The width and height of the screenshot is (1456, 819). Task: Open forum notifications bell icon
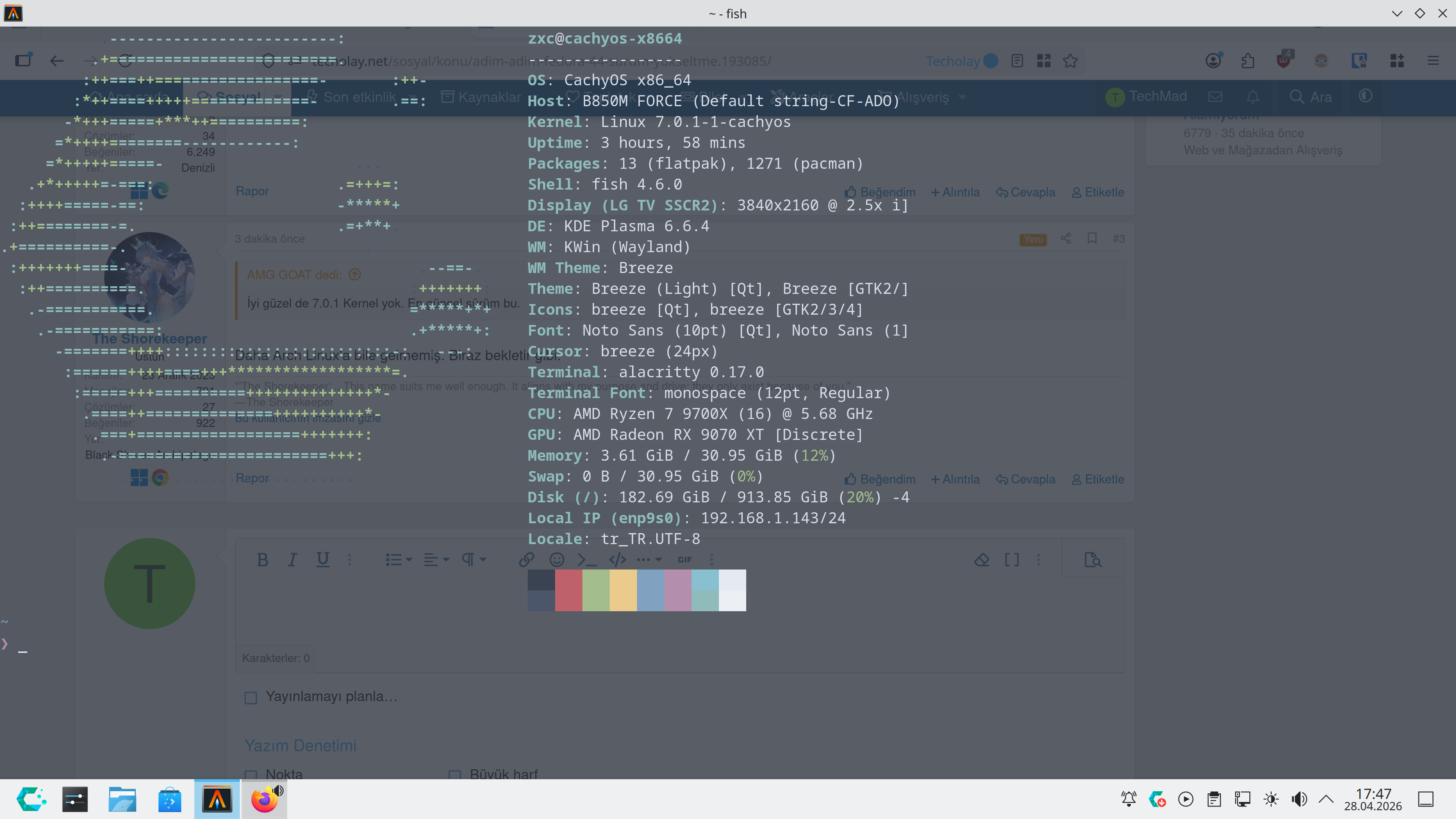pyautogui.click(x=1252, y=97)
